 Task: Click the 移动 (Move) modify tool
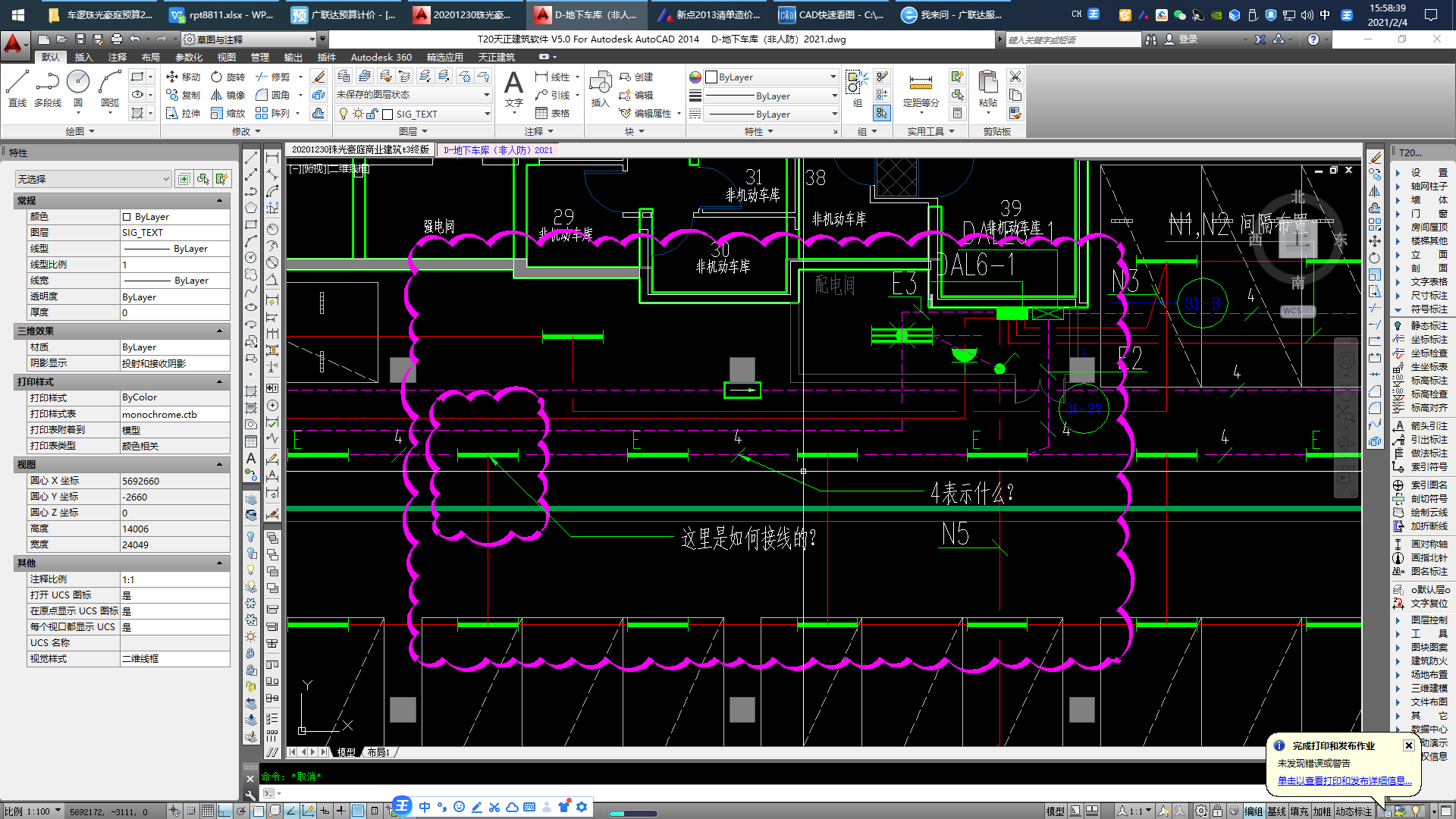point(183,77)
